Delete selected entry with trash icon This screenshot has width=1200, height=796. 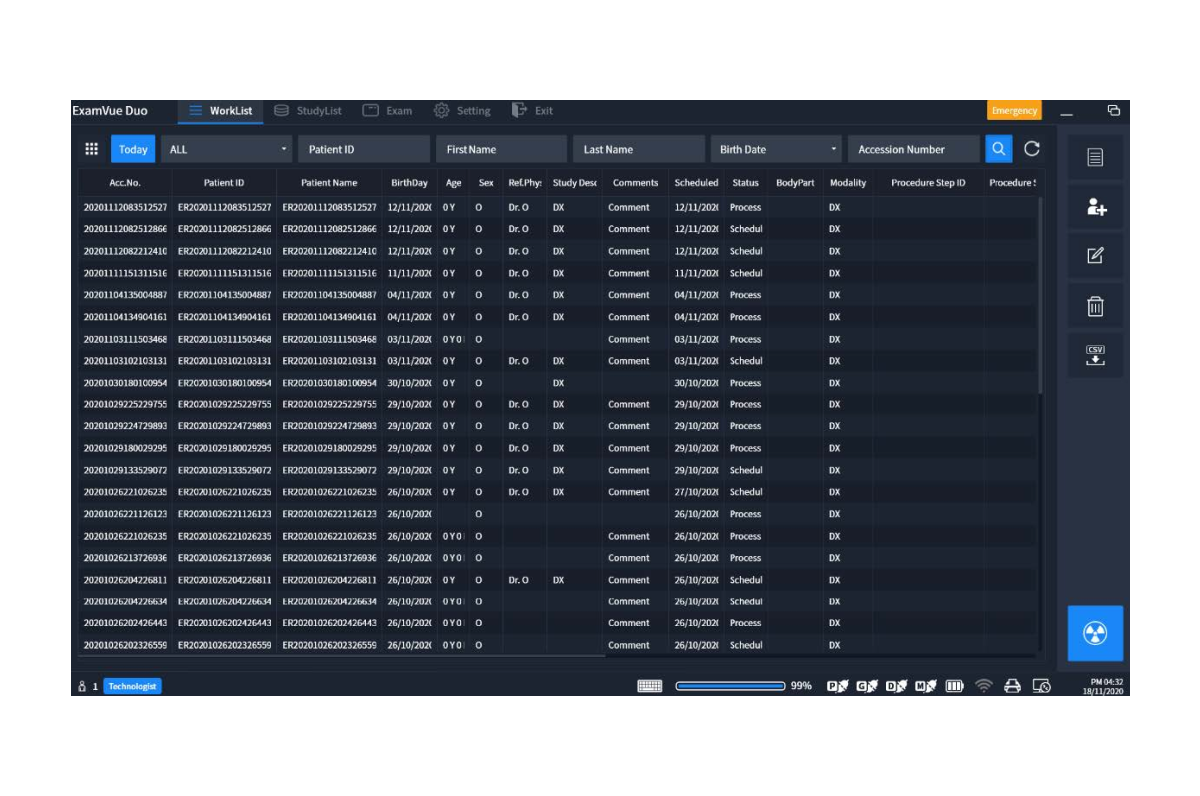pyautogui.click(x=1095, y=306)
